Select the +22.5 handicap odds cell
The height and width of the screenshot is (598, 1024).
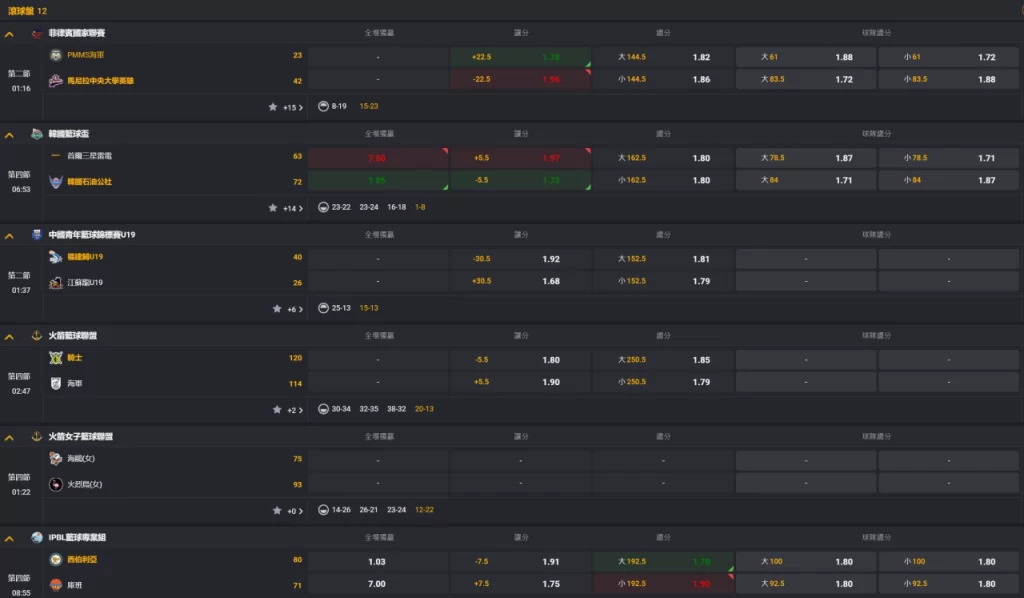click(520, 57)
